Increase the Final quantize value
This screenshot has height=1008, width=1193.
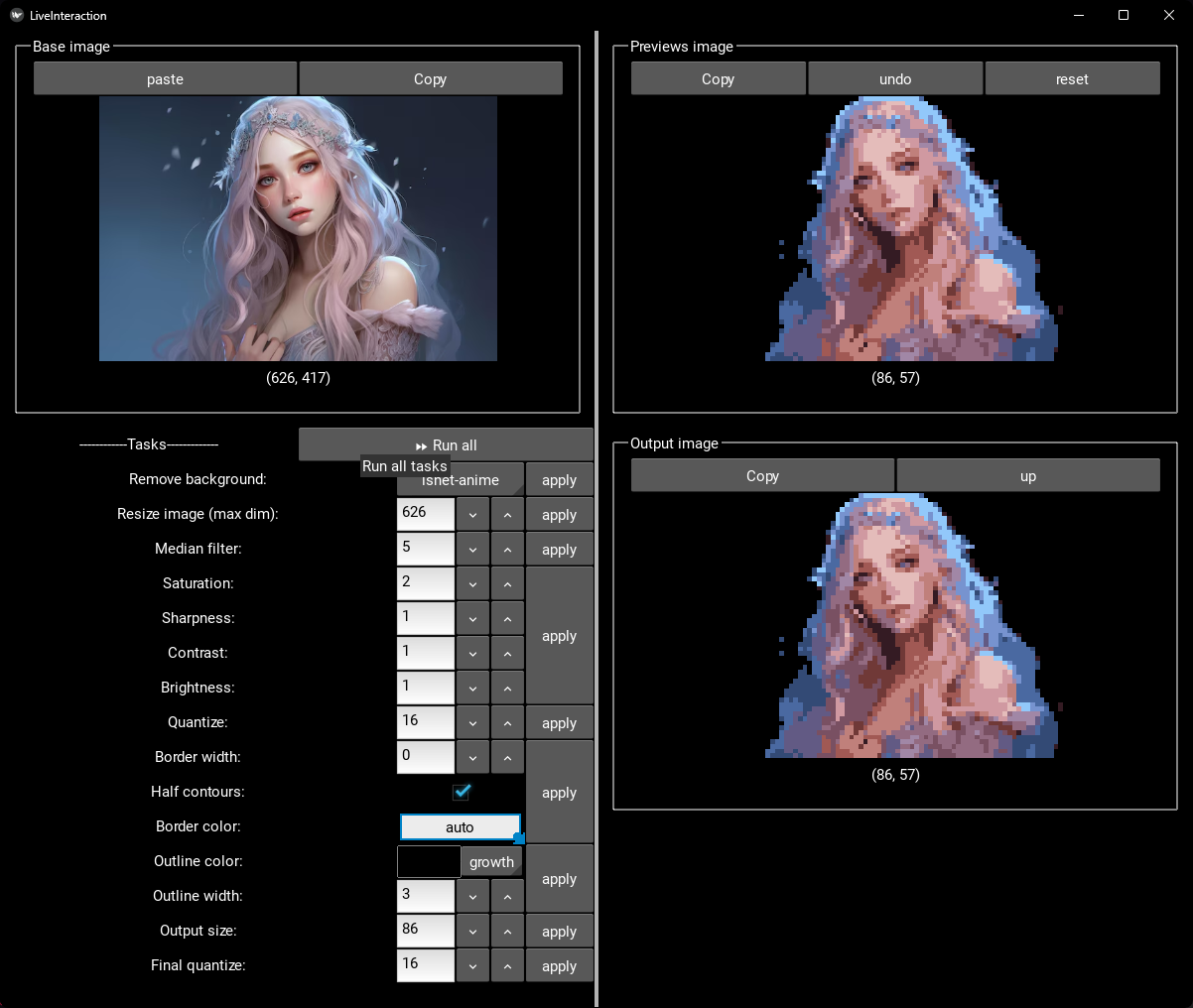507,966
